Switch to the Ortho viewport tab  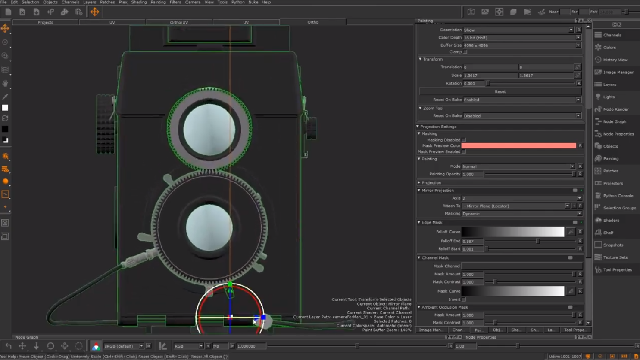click(313, 22)
